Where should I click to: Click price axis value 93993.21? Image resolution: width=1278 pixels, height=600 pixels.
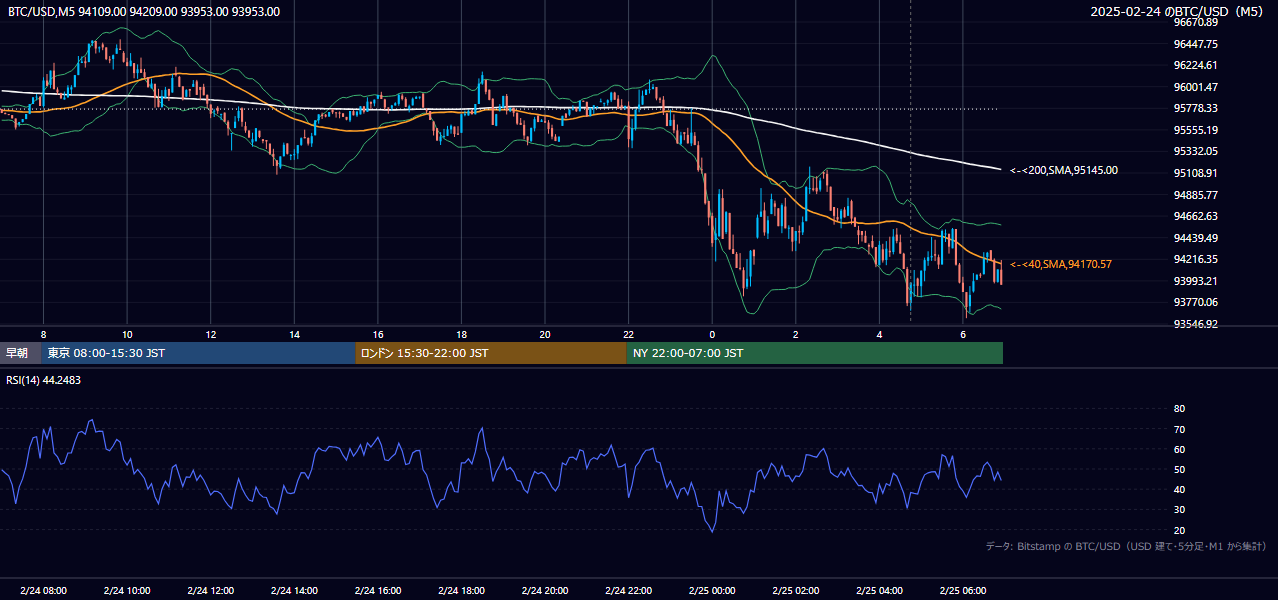point(1195,281)
